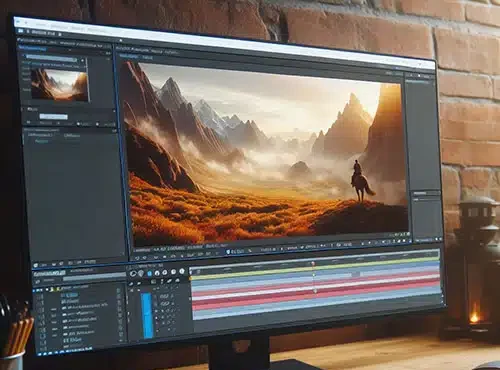Switch to the second tab above the composition viewer
The width and height of the screenshot is (500, 370).
coord(147,58)
